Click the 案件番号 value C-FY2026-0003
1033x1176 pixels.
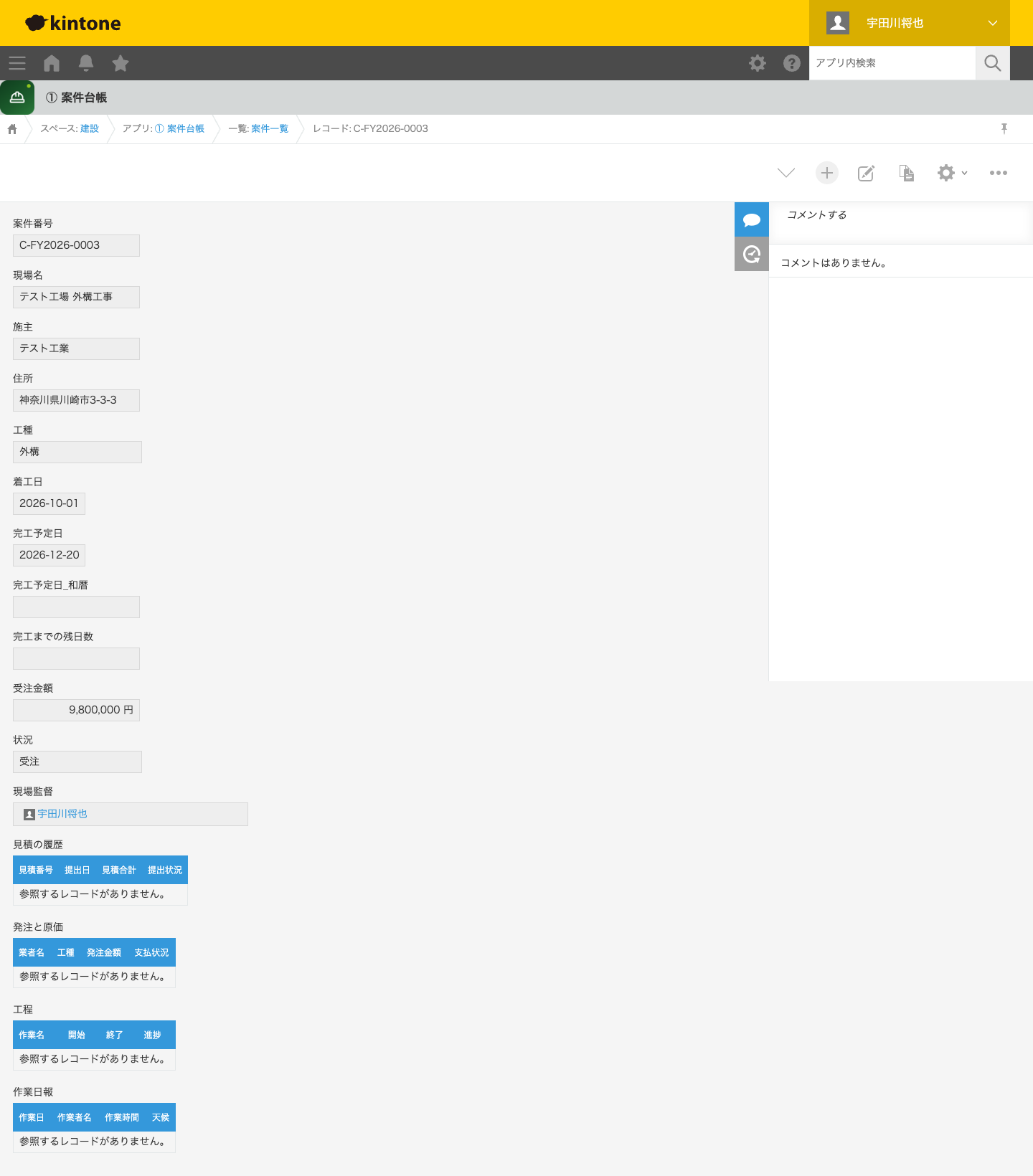pyautogui.click(x=76, y=245)
